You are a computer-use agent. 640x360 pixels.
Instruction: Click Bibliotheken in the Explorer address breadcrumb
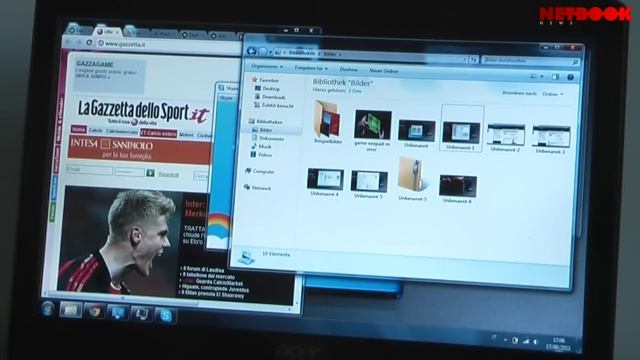[x=301, y=53]
